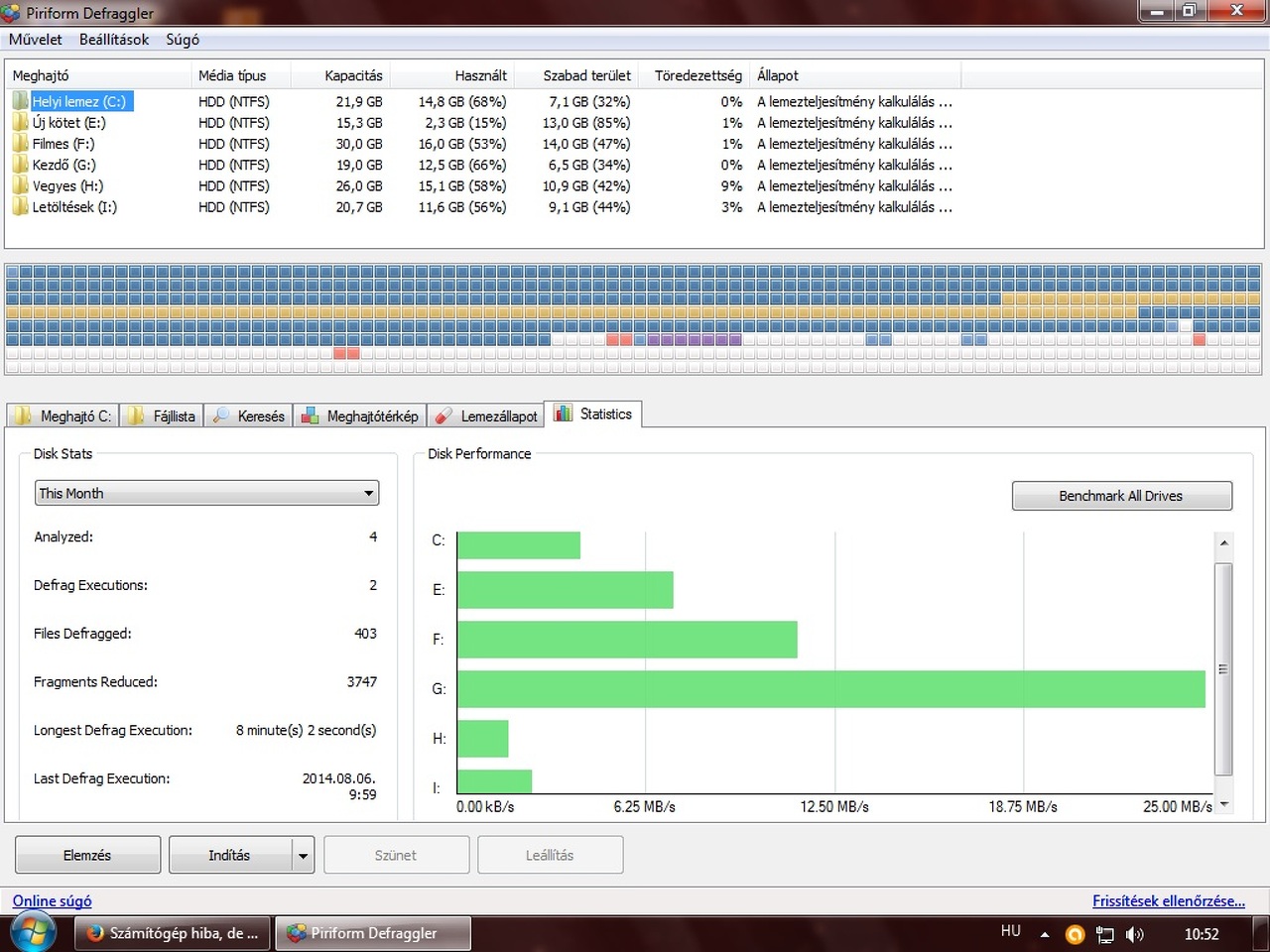Click the network tray icon
This screenshot has width=1270, height=952.
pos(1105,934)
